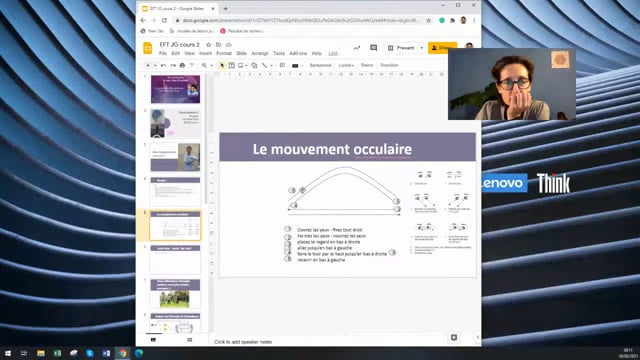Open a new Chrome tab

(x=225, y=8)
